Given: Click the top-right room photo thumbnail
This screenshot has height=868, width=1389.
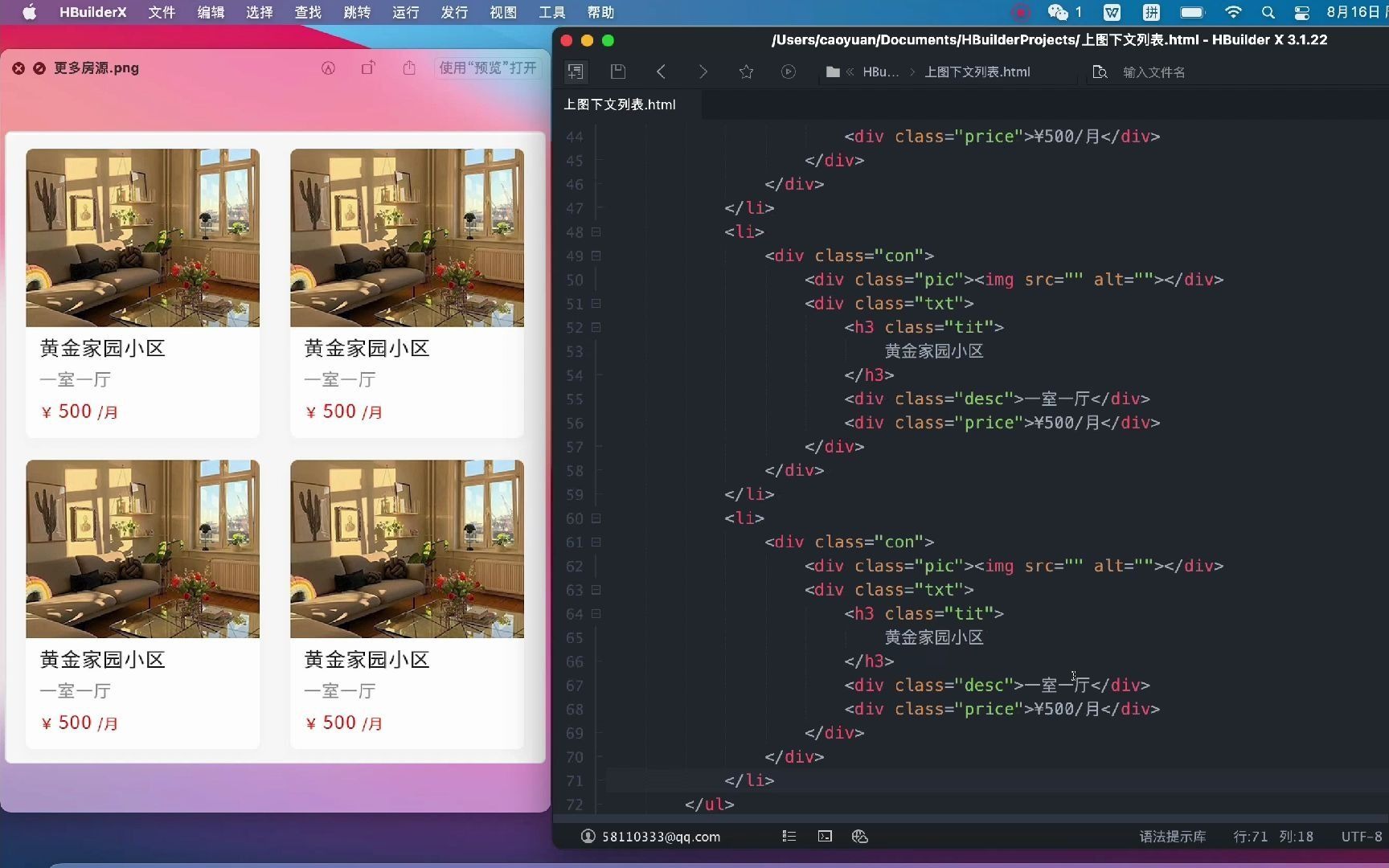Looking at the screenshot, I should [x=407, y=238].
